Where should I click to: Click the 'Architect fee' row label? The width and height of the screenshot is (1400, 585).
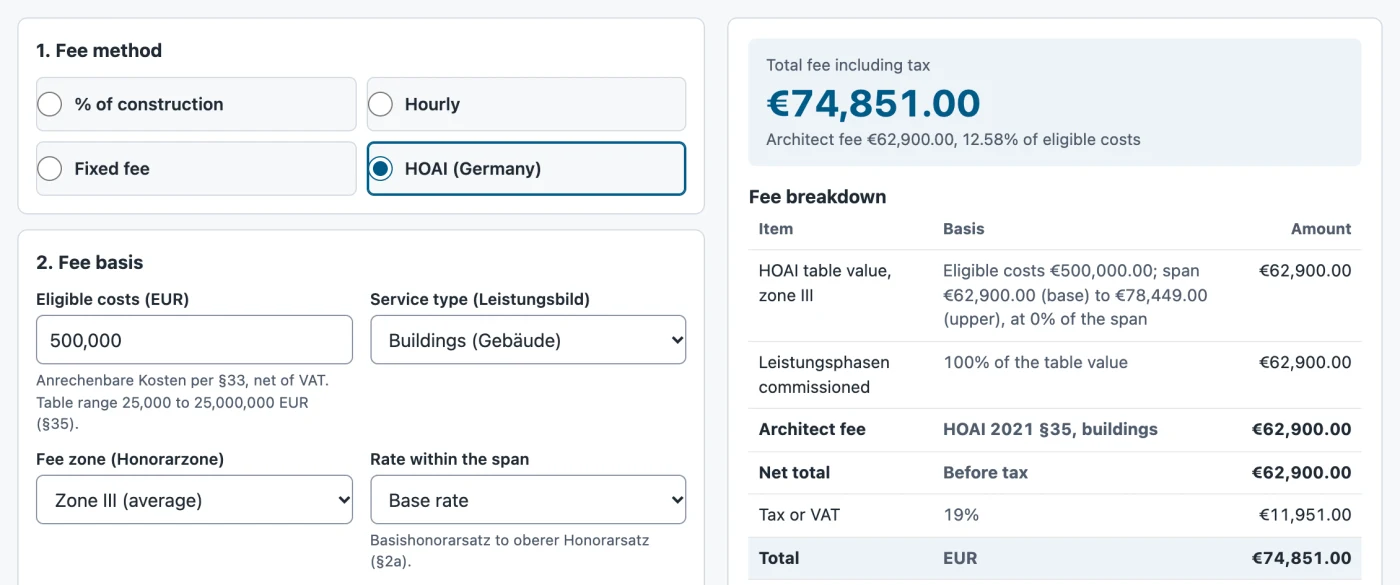tap(812, 429)
